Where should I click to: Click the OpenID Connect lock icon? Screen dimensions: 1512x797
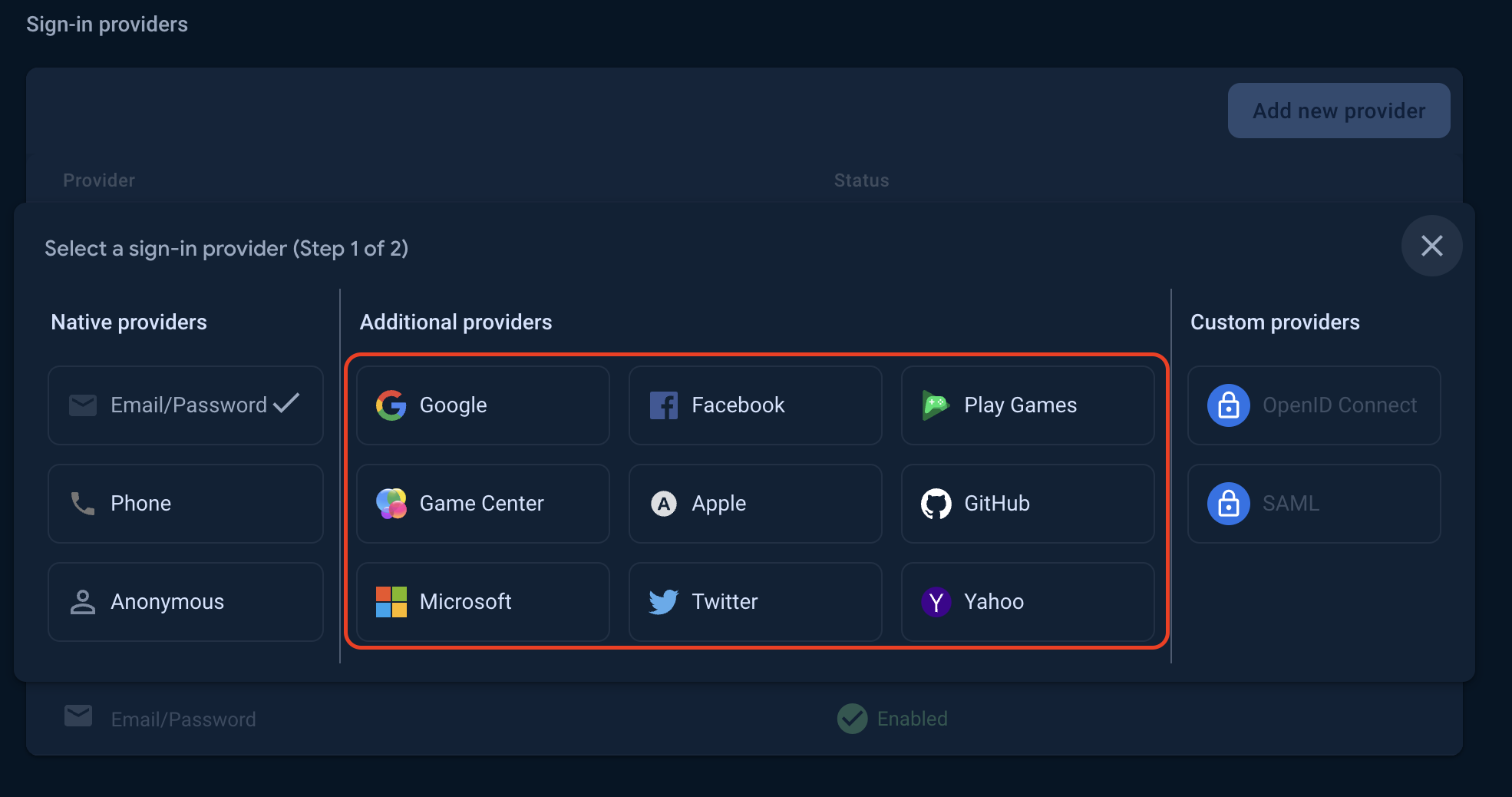(x=1228, y=405)
